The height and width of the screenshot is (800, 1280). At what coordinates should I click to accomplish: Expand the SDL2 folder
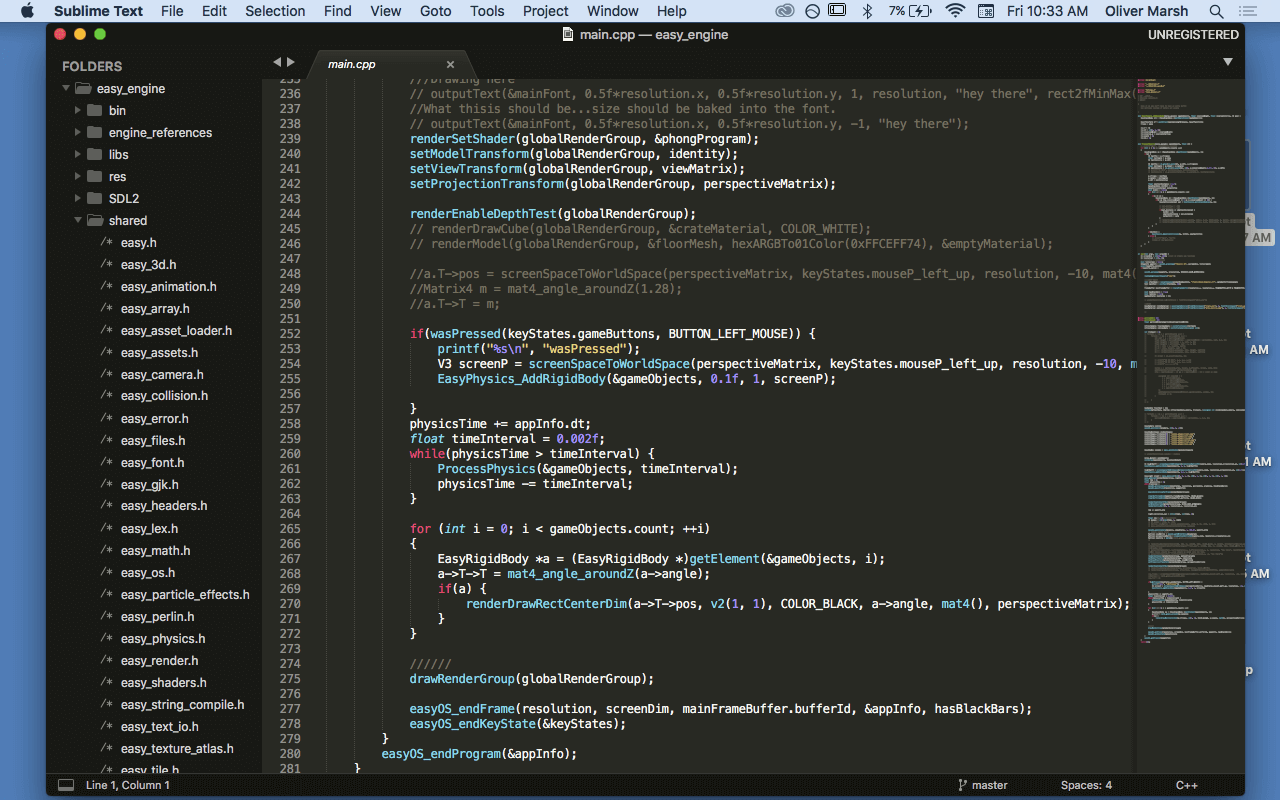(x=78, y=198)
